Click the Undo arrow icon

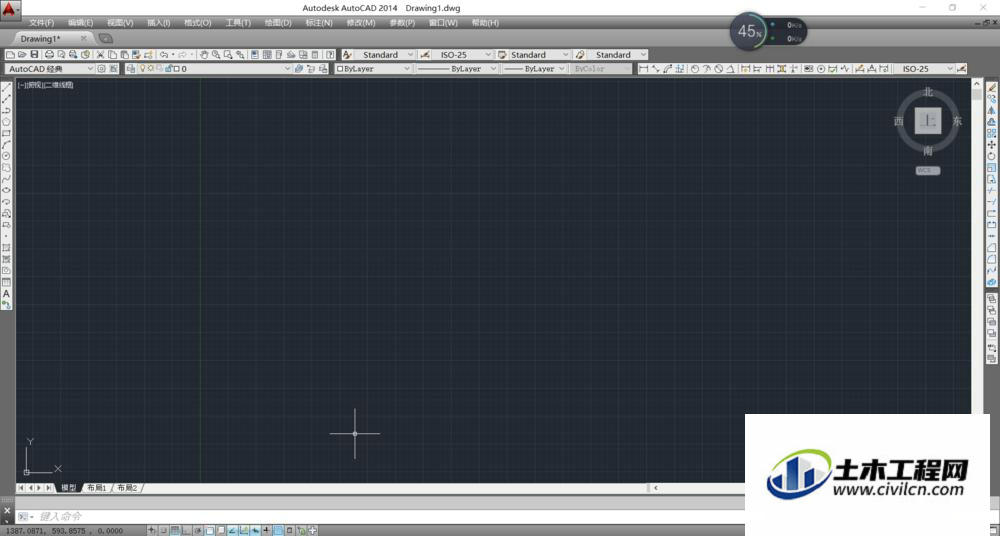tap(164, 55)
